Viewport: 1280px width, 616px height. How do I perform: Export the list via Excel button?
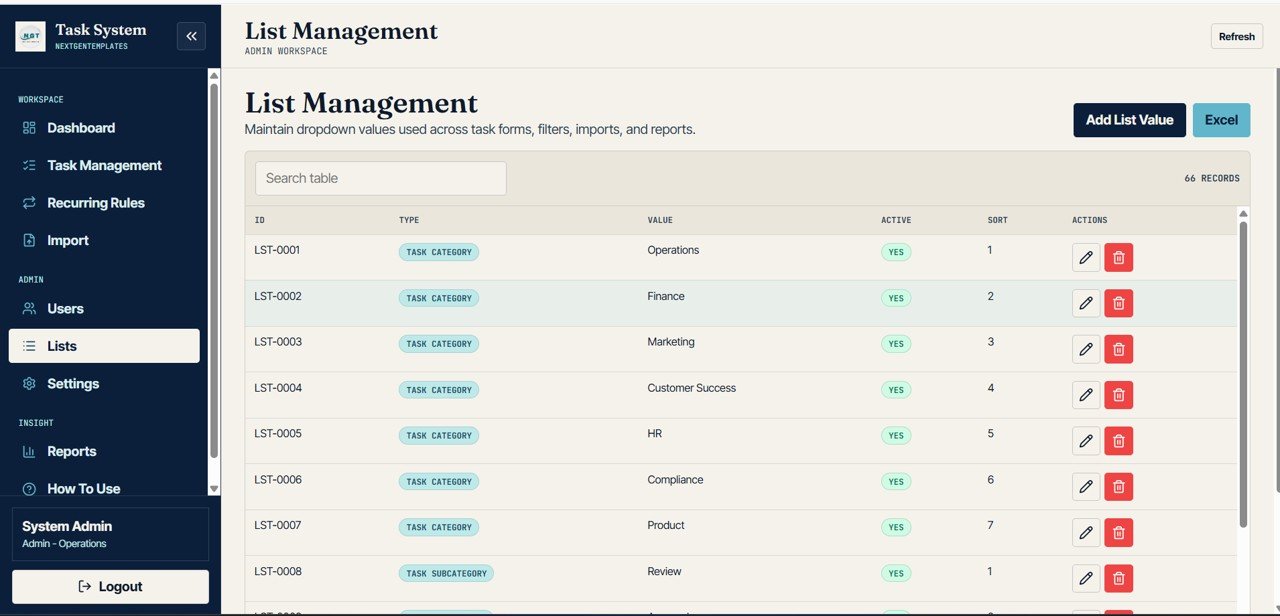[1221, 120]
